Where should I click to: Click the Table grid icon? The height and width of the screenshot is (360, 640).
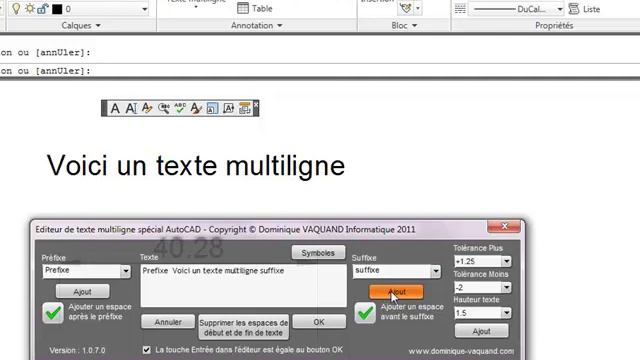(243, 8)
